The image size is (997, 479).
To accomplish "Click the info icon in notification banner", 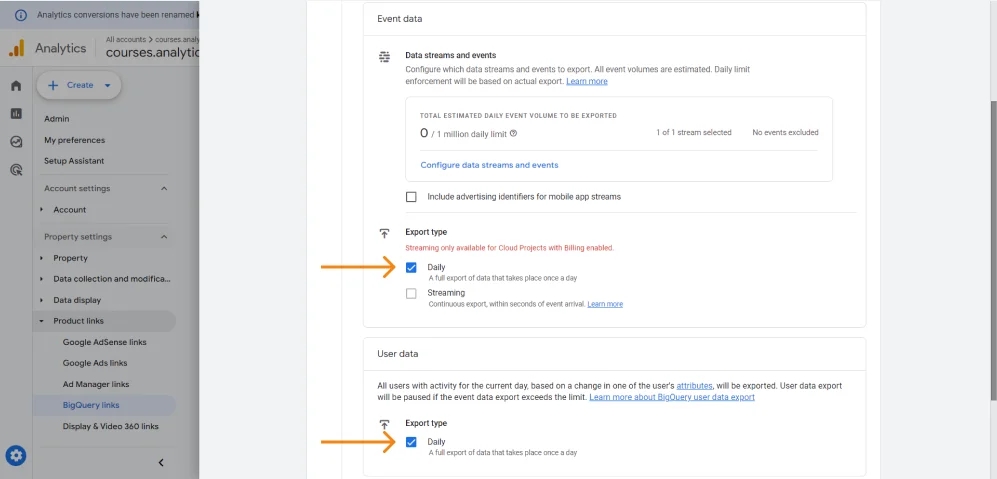I will point(21,15).
